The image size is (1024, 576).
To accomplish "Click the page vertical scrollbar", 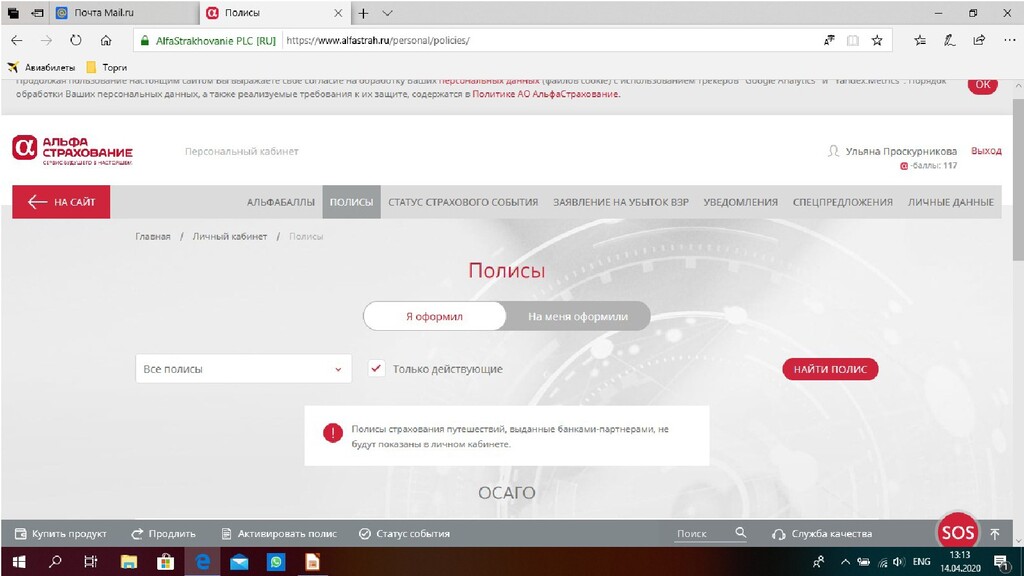I will click(x=1017, y=178).
